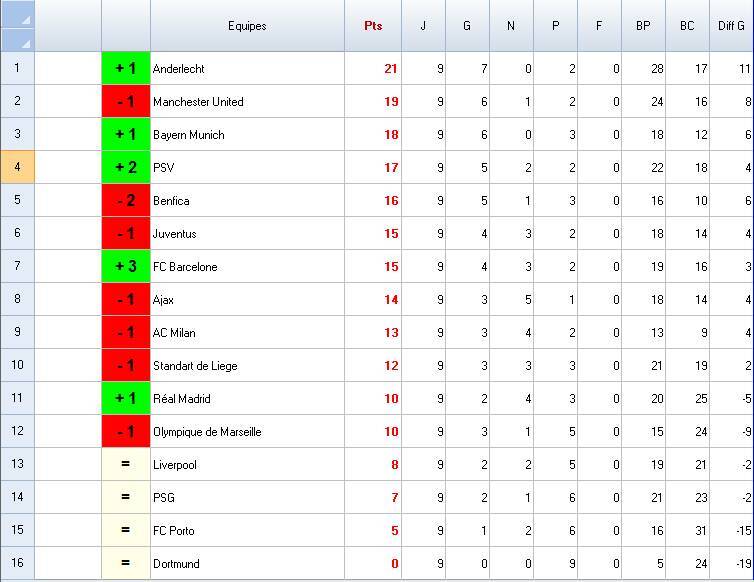The image size is (754, 582).
Task: Click the Anderlecht team name cell
Action: coord(246,69)
